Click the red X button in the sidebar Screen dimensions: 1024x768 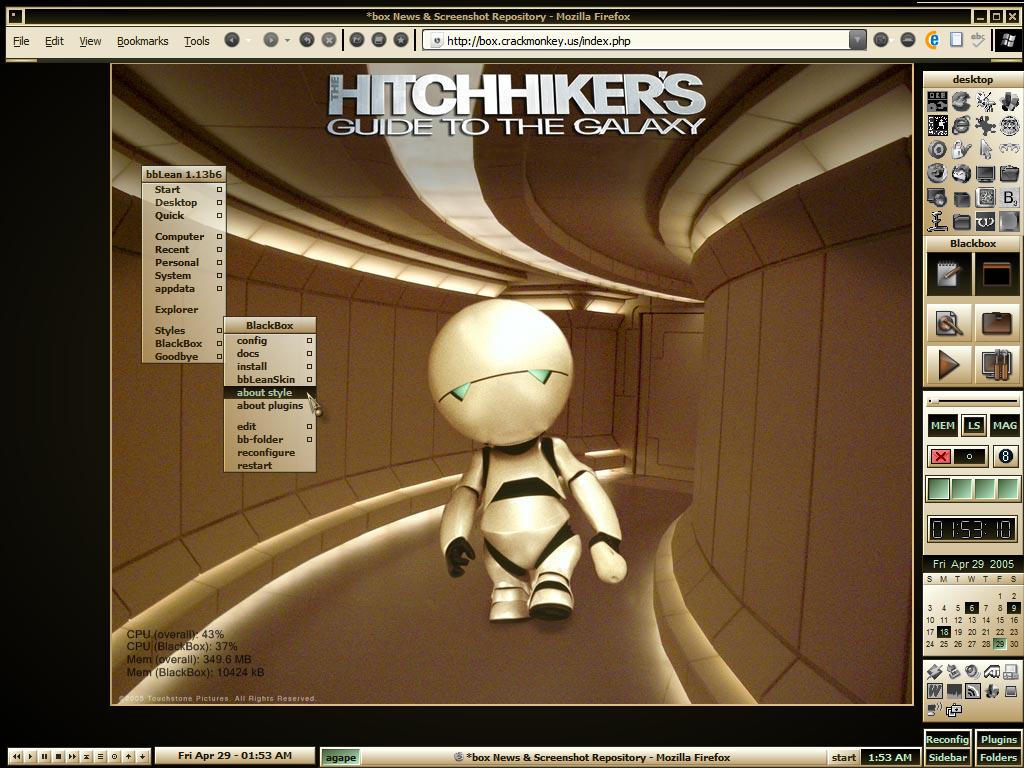pyautogui.click(x=940, y=456)
